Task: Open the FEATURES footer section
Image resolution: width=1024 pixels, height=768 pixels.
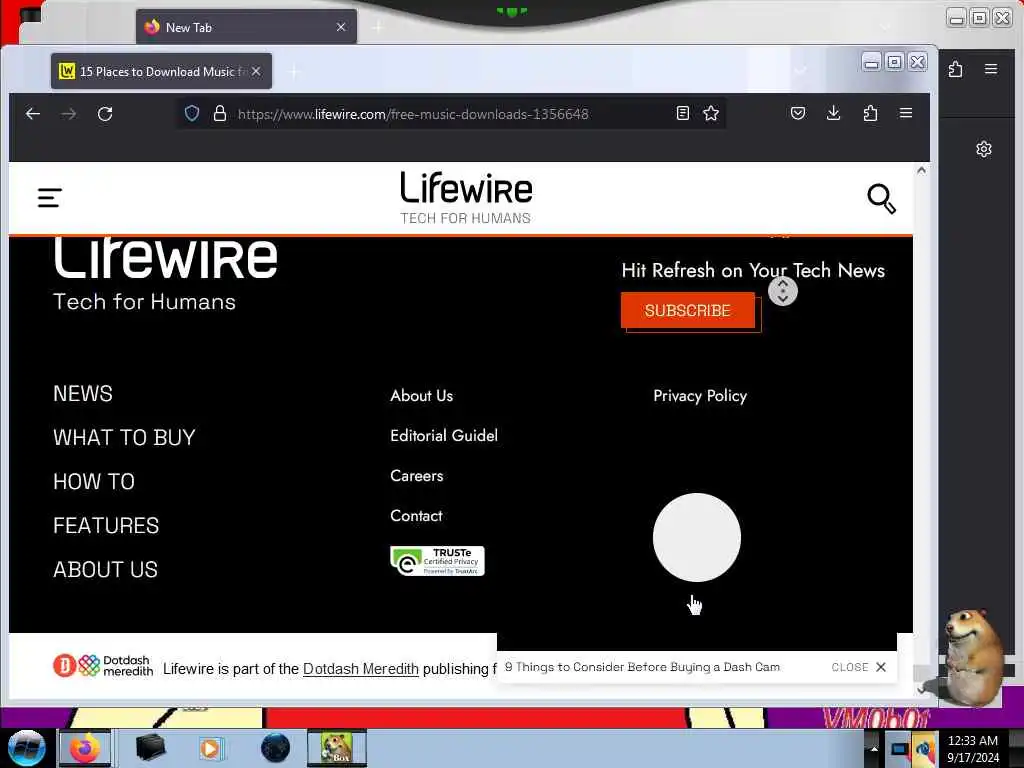Action: [106, 526]
